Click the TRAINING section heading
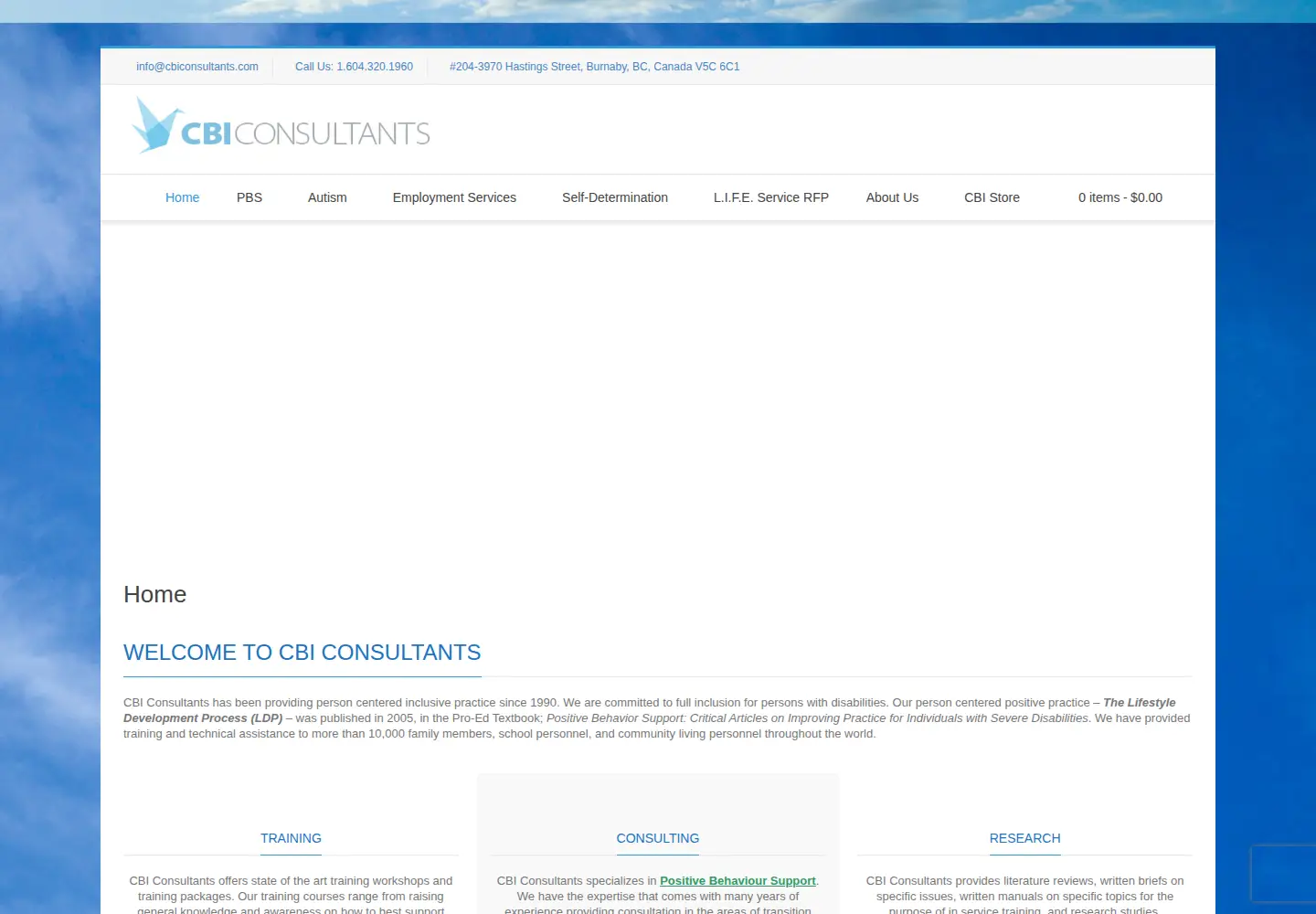Image resolution: width=1316 pixels, height=914 pixels. (291, 838)
